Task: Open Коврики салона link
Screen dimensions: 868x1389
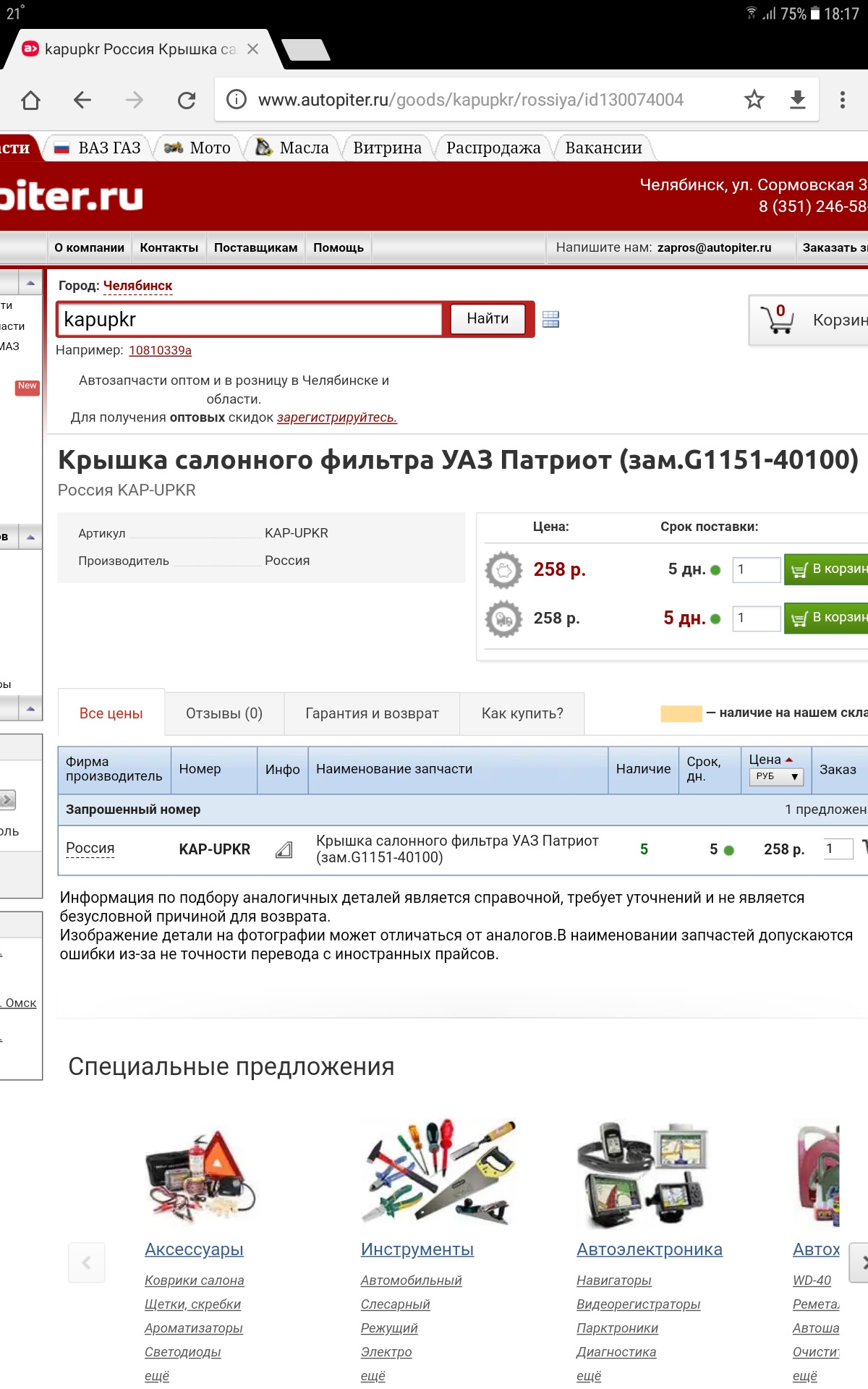Action: pos(194,1280)
